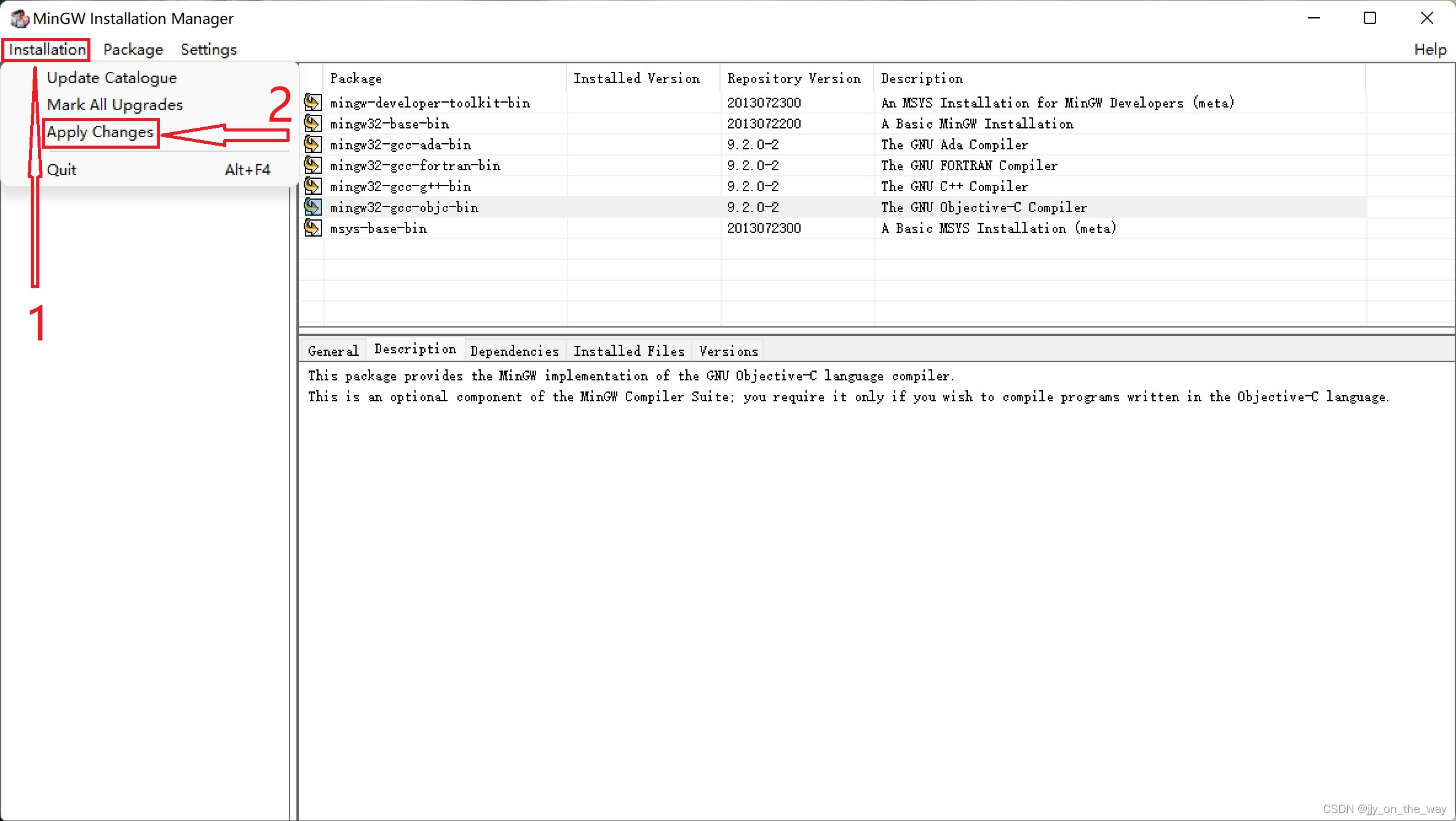
Task: Select Update Catalogue menu entry
Action: click(x=111, y=78)
